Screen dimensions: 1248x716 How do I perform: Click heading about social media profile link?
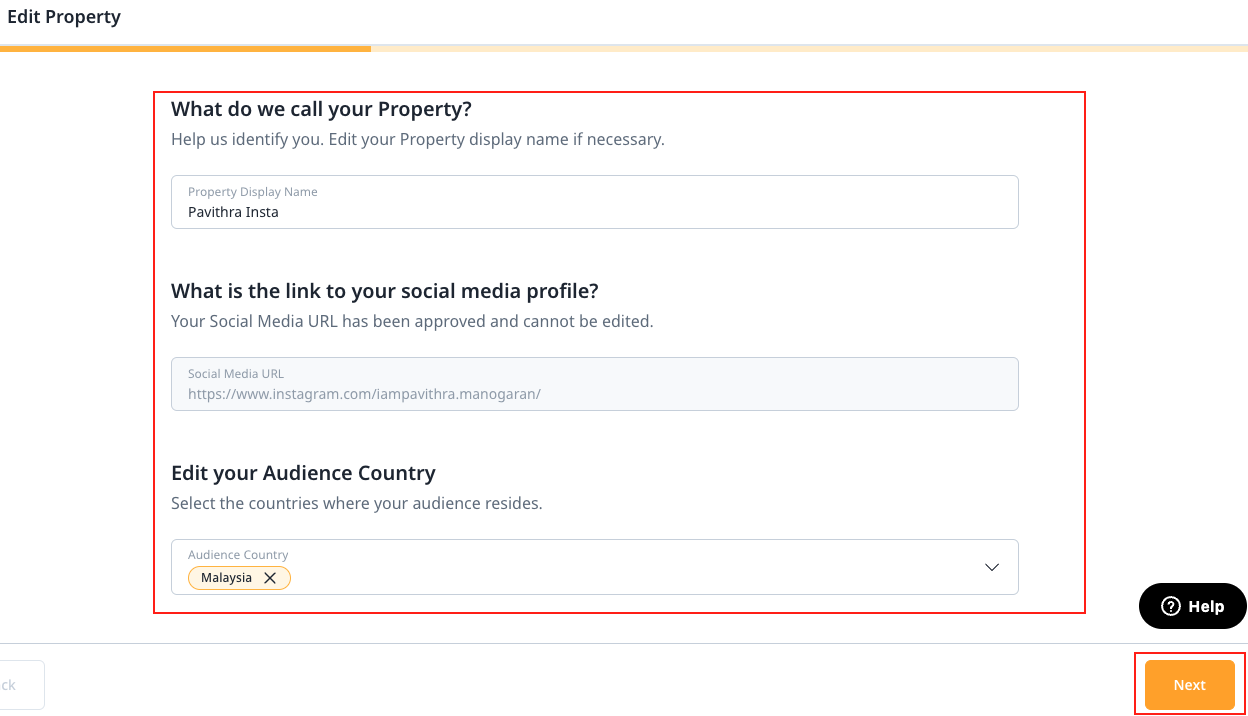click(x=385, y=291)
